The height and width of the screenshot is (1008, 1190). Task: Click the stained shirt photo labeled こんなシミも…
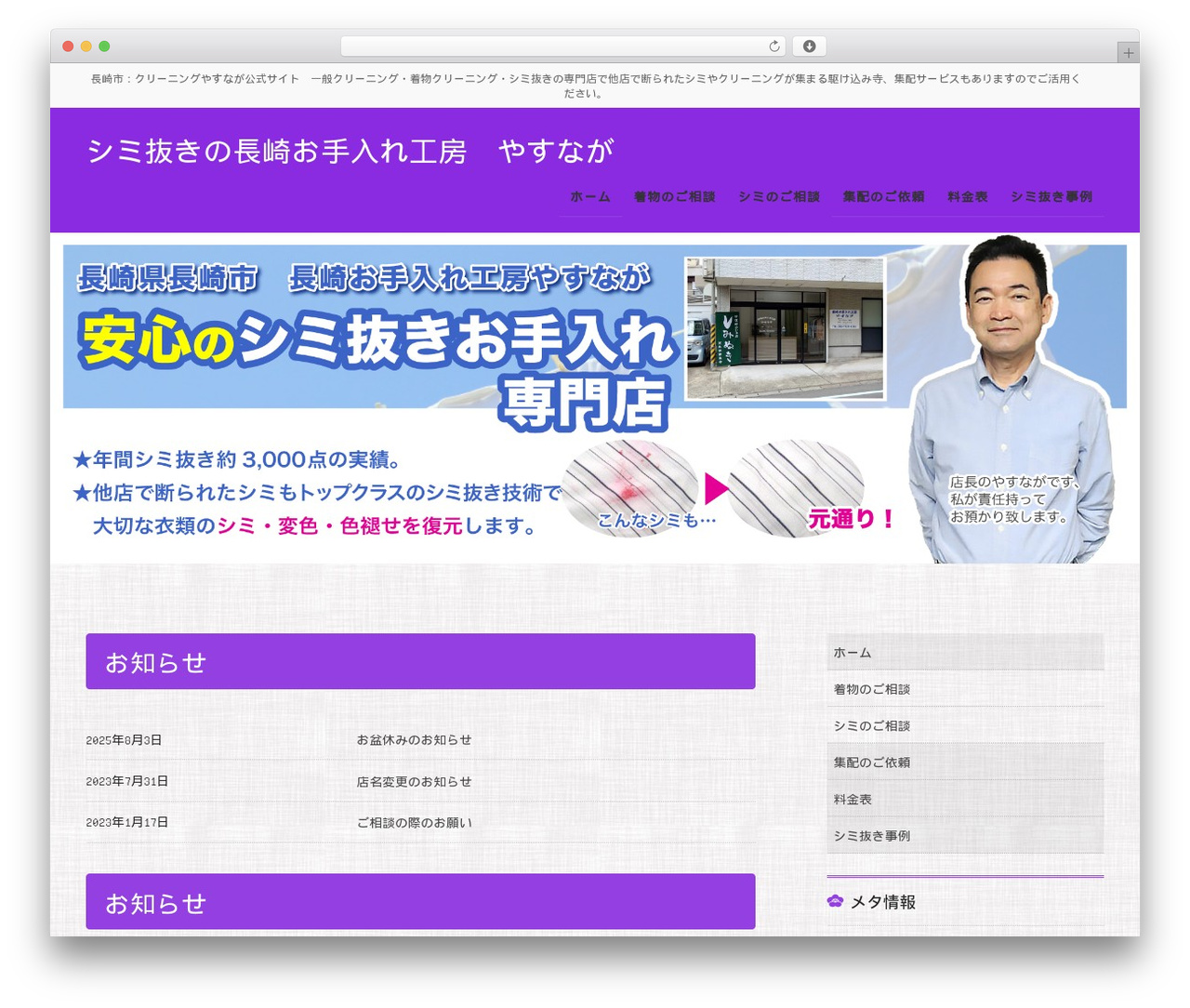[631, 486]
